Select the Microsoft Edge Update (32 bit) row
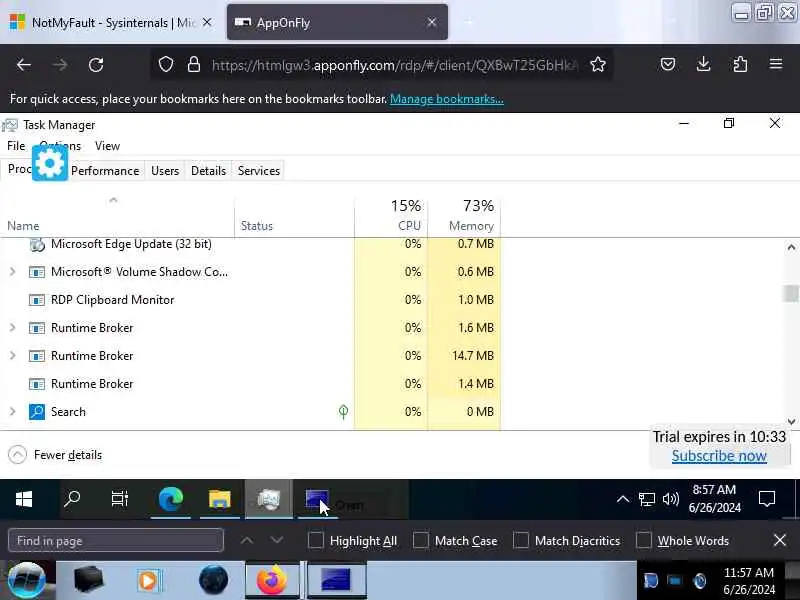The width and height of the screenshot is (800, 600). click(x=250, y=244)
